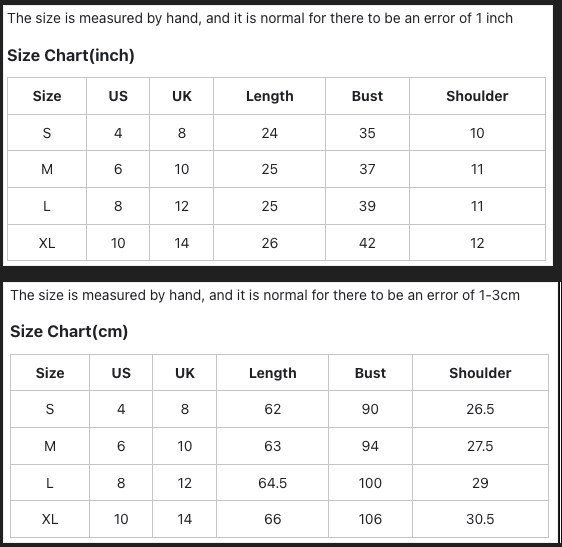Click bust value 106 in cm chart
This screenshot has height=547, width=562.
[x=370, y=519]
